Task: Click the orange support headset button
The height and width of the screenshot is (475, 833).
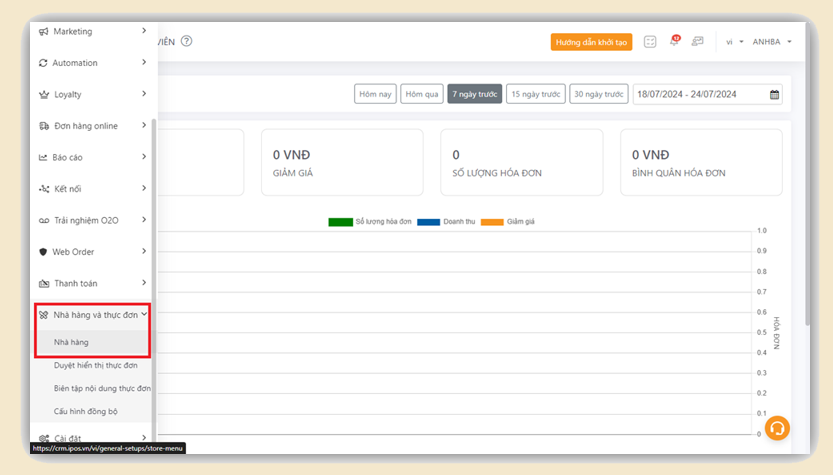Action: coord(777,428)
